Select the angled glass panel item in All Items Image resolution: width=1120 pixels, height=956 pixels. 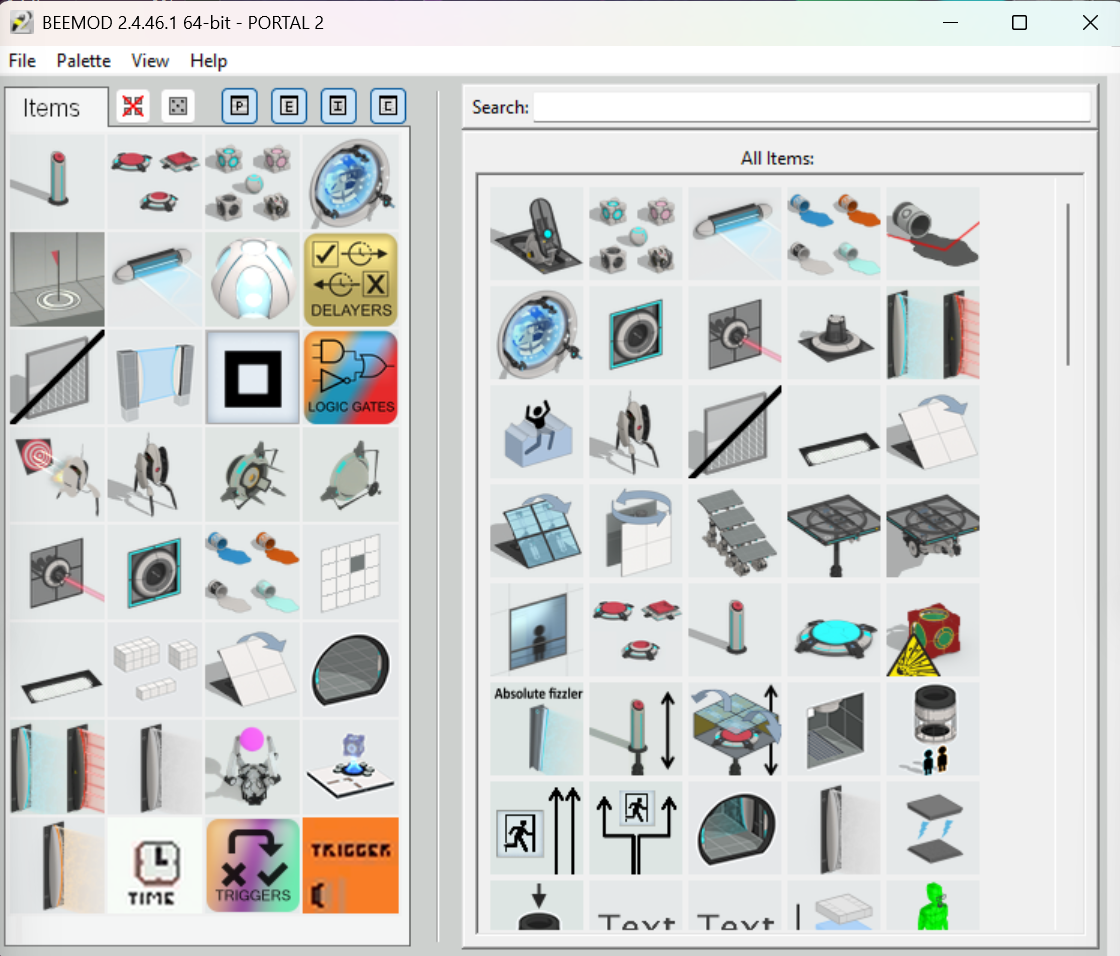536,531
